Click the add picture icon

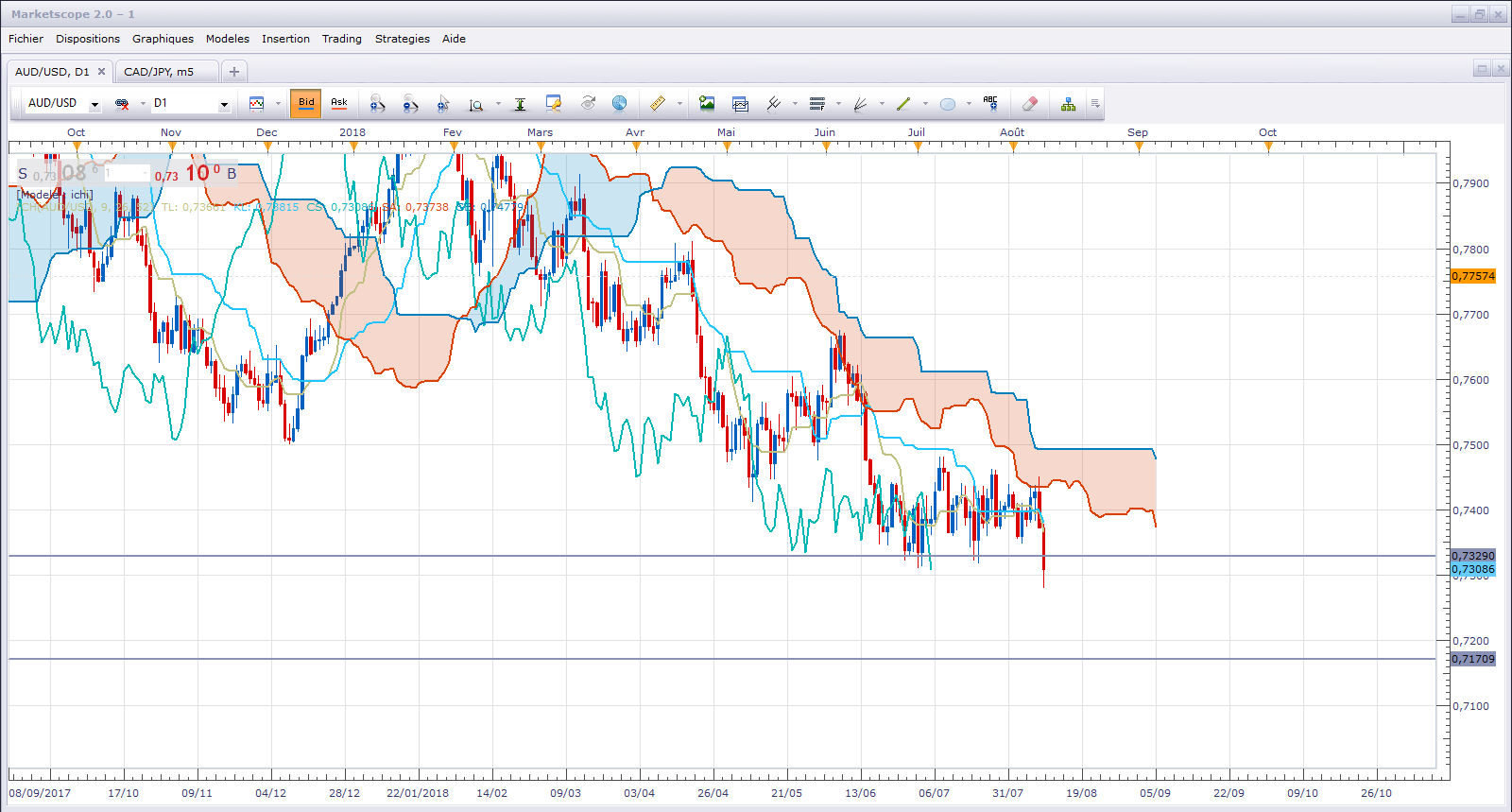[x=707, y=104]
